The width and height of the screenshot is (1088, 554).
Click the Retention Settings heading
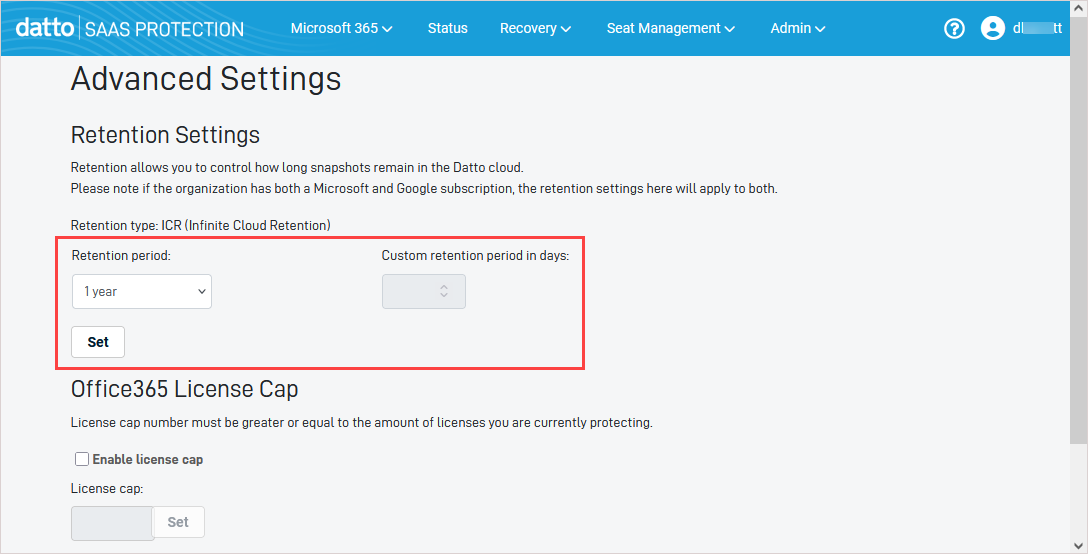(165, 135)
